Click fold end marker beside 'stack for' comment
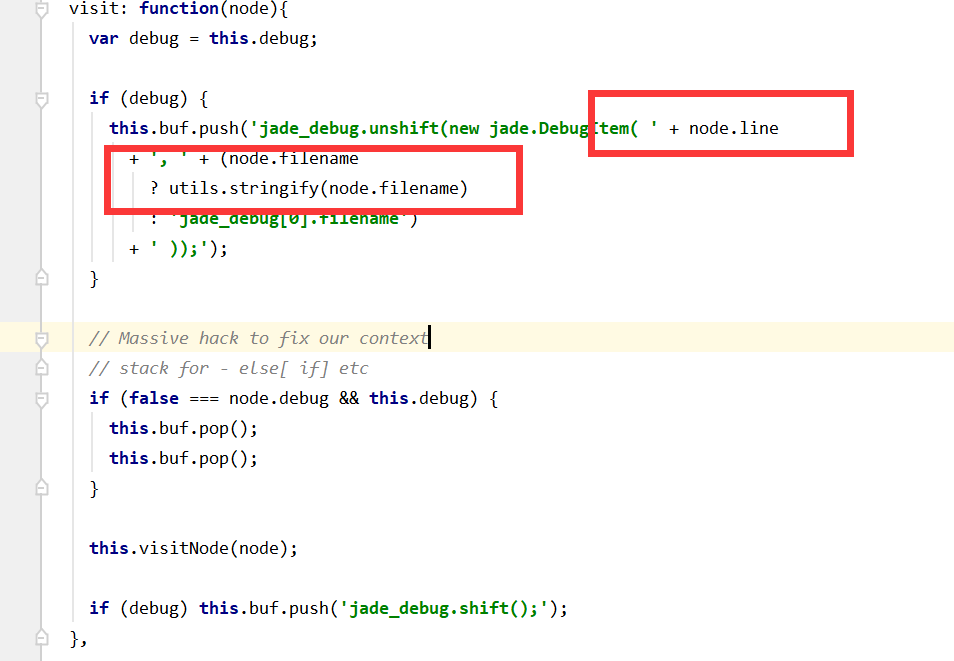 pos(41,368)
